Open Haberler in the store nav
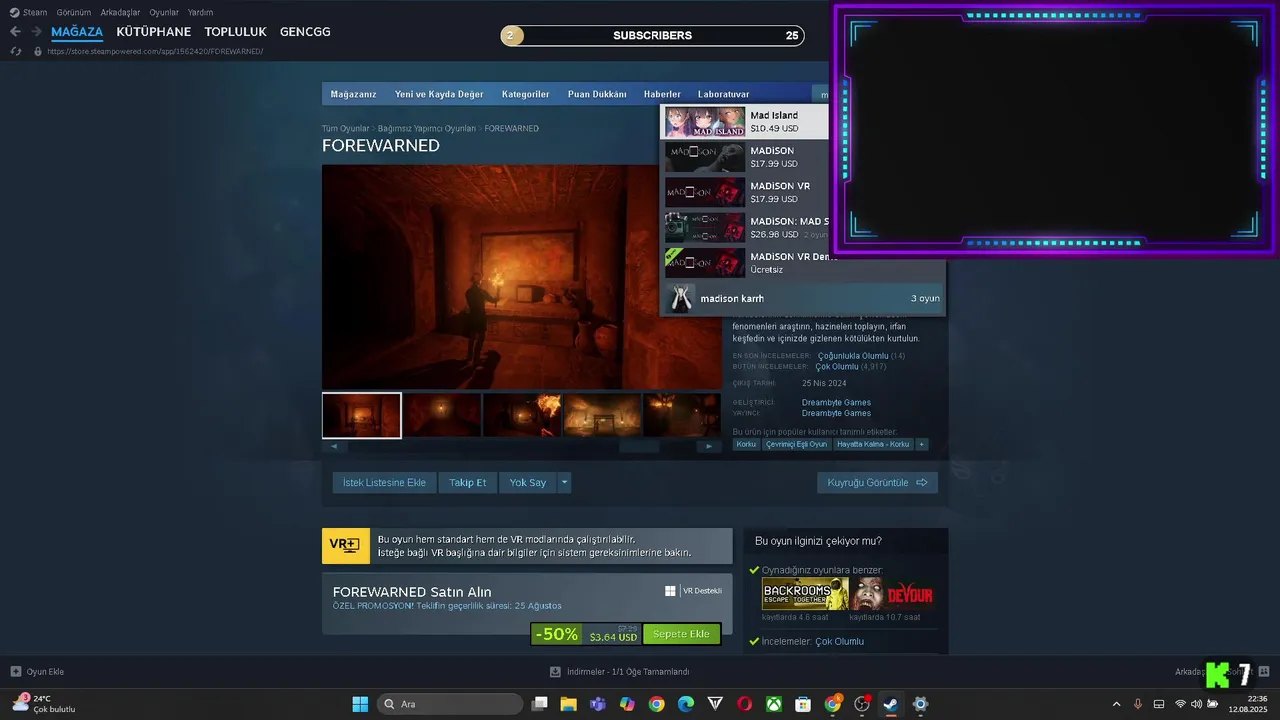This screenshot has width=1280, height=720. click(662, 94)
